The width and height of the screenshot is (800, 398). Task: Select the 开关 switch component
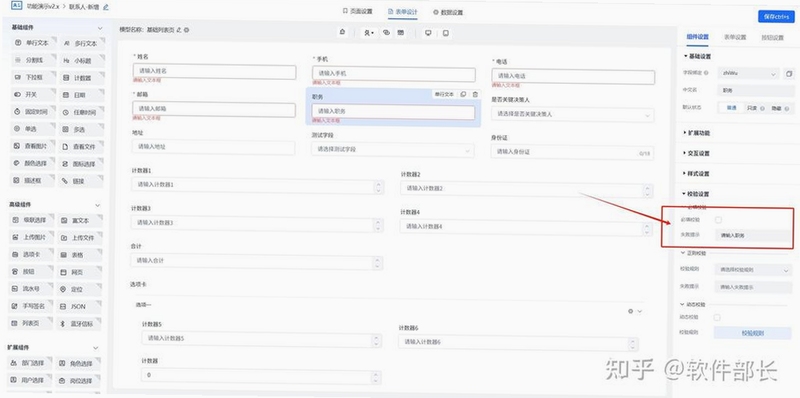33,94
